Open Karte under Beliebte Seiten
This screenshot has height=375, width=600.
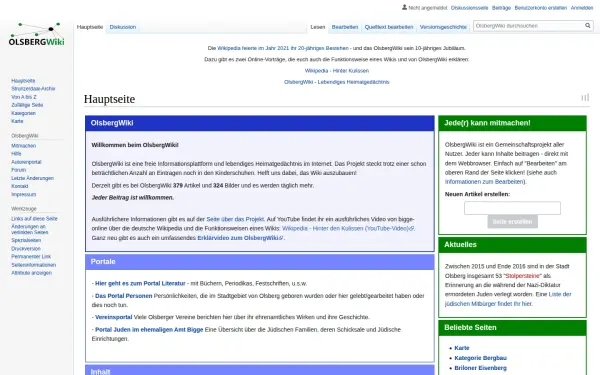coord(462,348)
